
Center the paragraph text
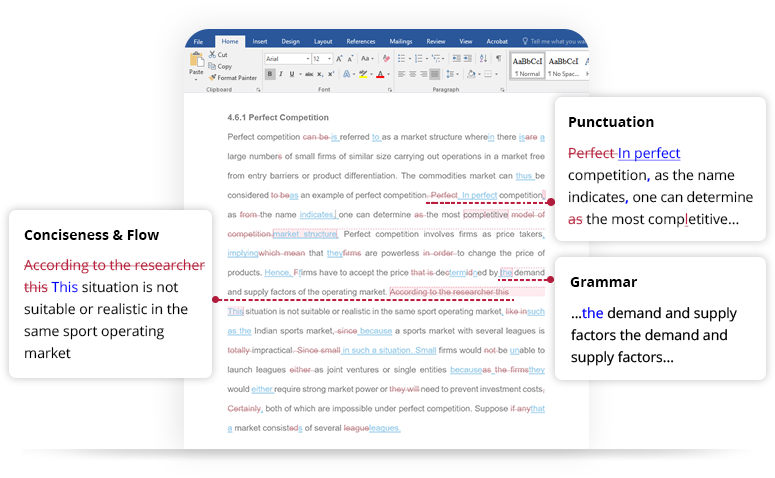pos(412,74)
